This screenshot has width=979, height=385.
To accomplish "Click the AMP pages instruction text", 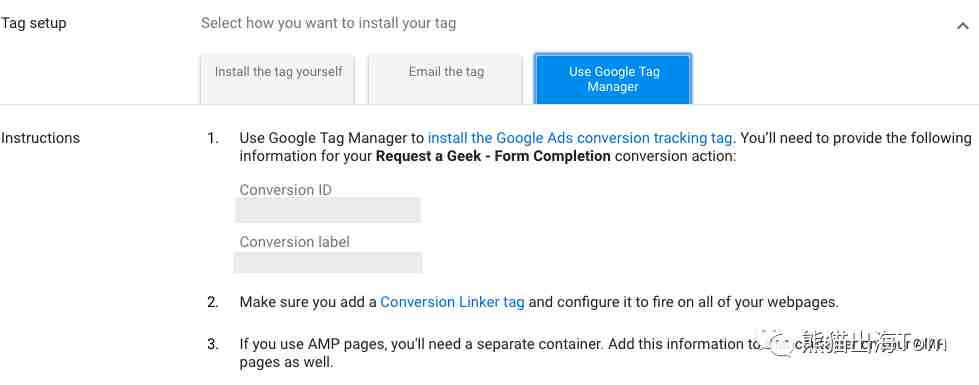I will click(499, 353).
